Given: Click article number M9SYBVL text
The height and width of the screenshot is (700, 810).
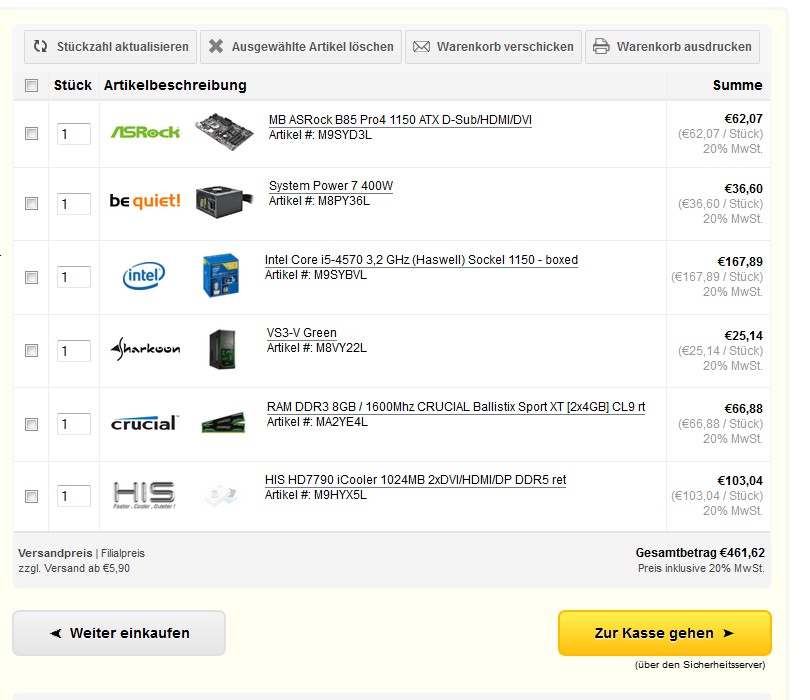Looking at the screenshot, I should tap(340, 275).
